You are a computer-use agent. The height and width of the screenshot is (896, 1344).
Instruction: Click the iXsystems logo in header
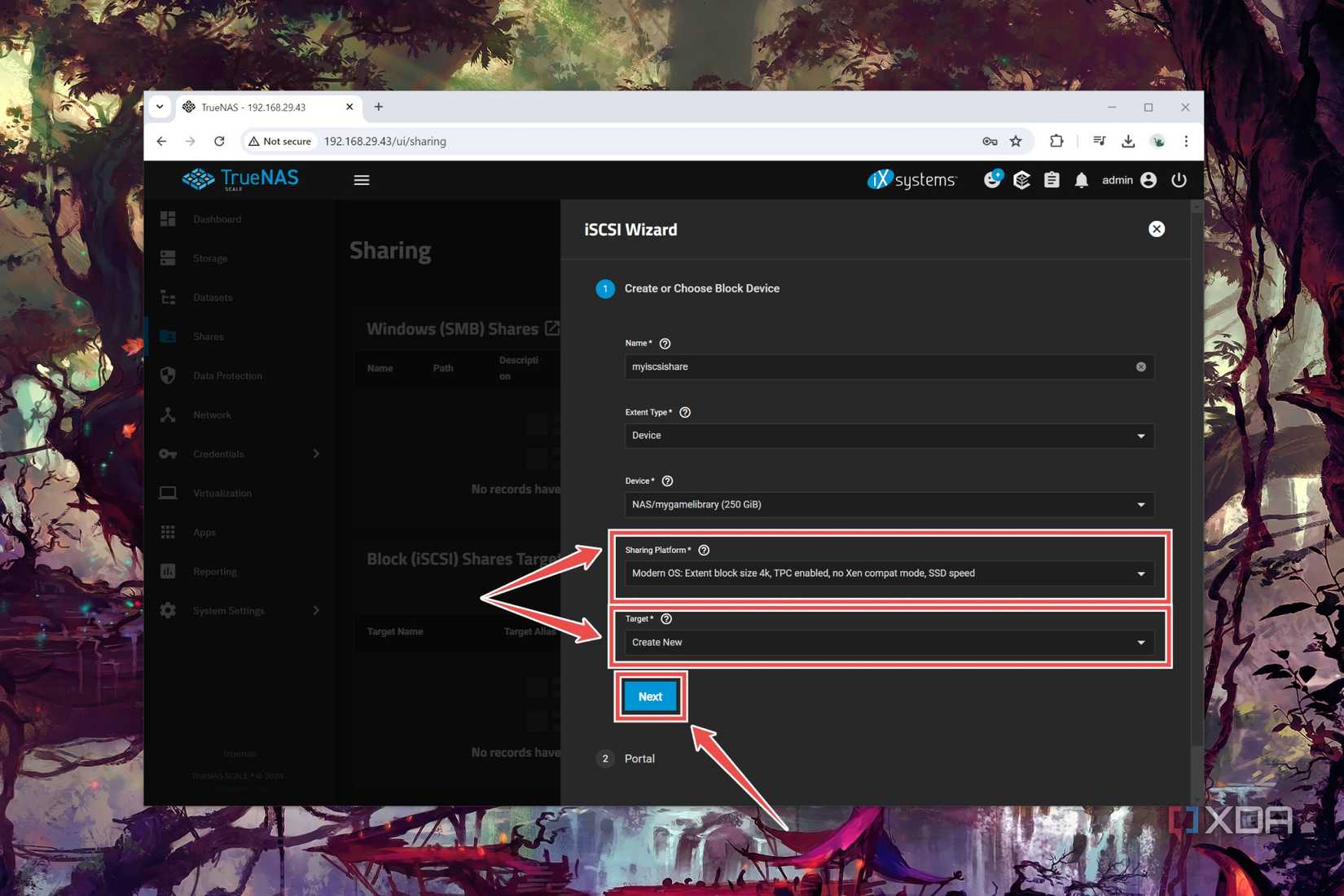[x=912, y=179]
